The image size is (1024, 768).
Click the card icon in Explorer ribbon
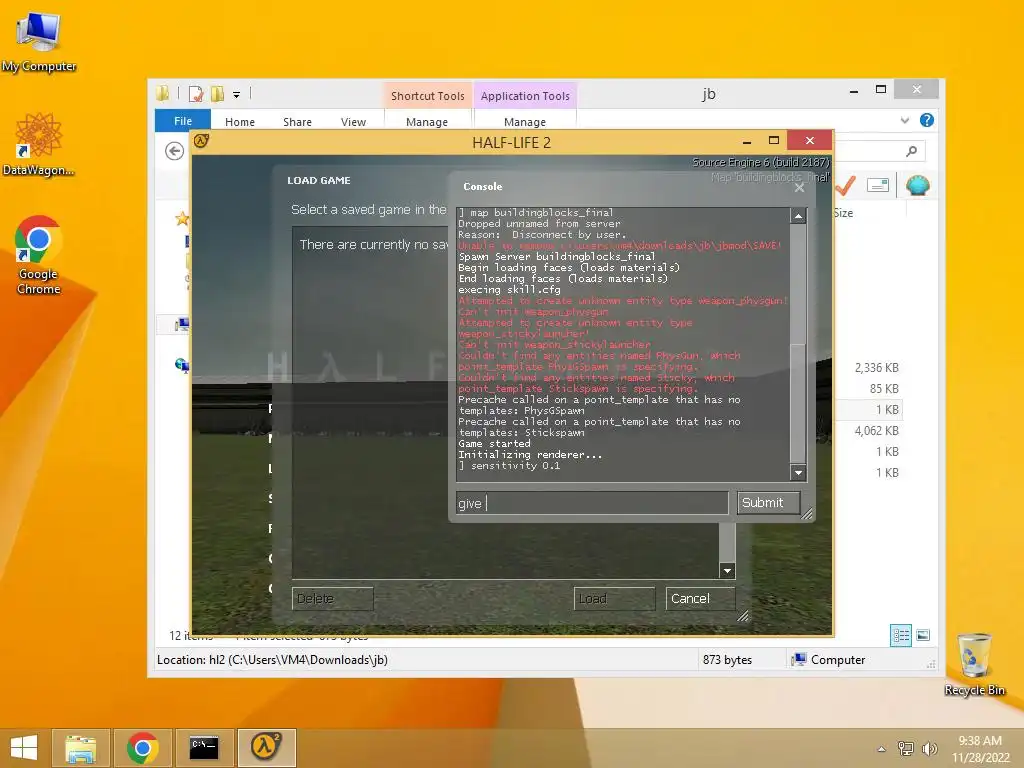878,185
